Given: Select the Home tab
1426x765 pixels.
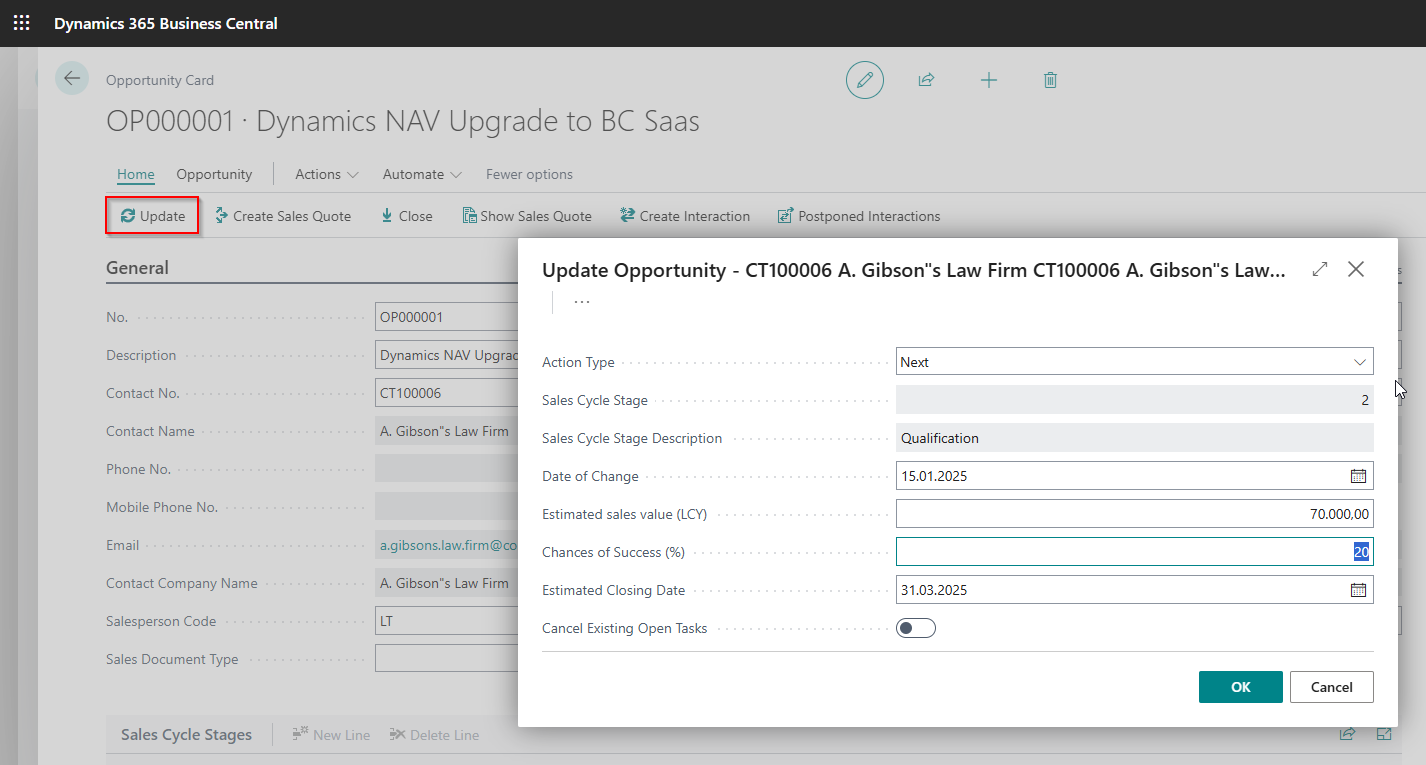Looking at the screenshot, I should point(136,174).
